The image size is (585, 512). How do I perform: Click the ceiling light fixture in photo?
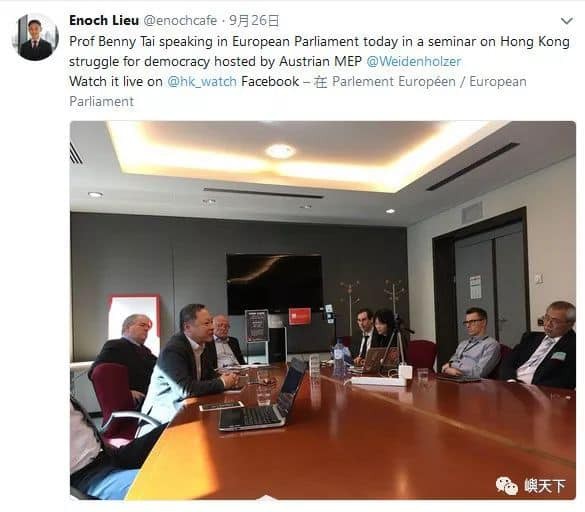tap(281, 151)
